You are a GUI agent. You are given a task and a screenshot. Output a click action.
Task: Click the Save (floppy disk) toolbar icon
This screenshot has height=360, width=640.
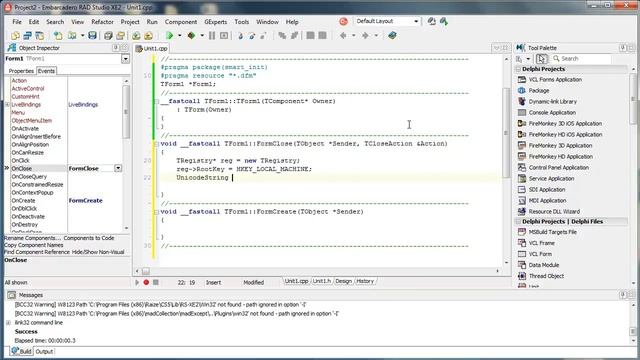[92, 36]
